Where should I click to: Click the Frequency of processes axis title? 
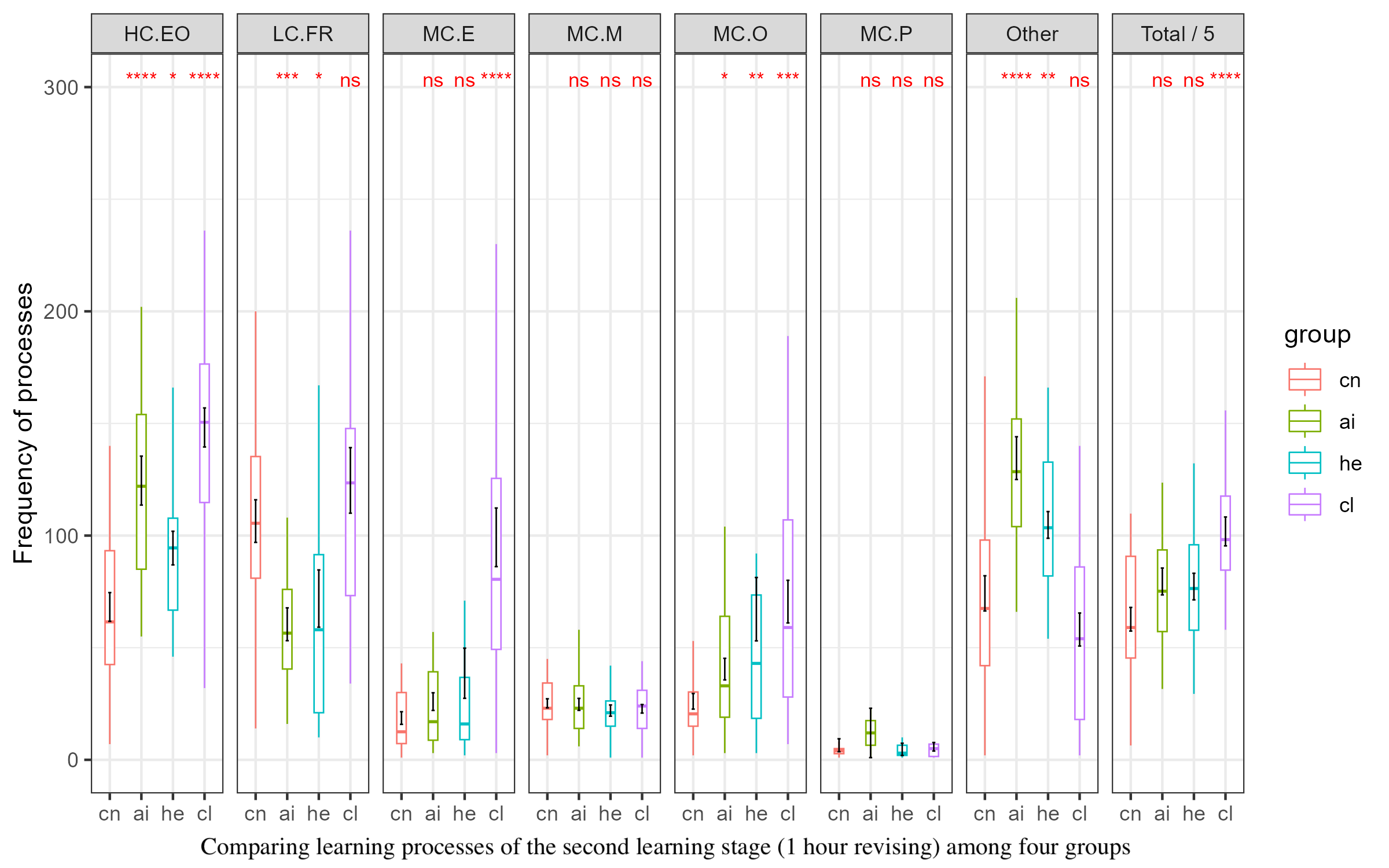pos(24,423)
